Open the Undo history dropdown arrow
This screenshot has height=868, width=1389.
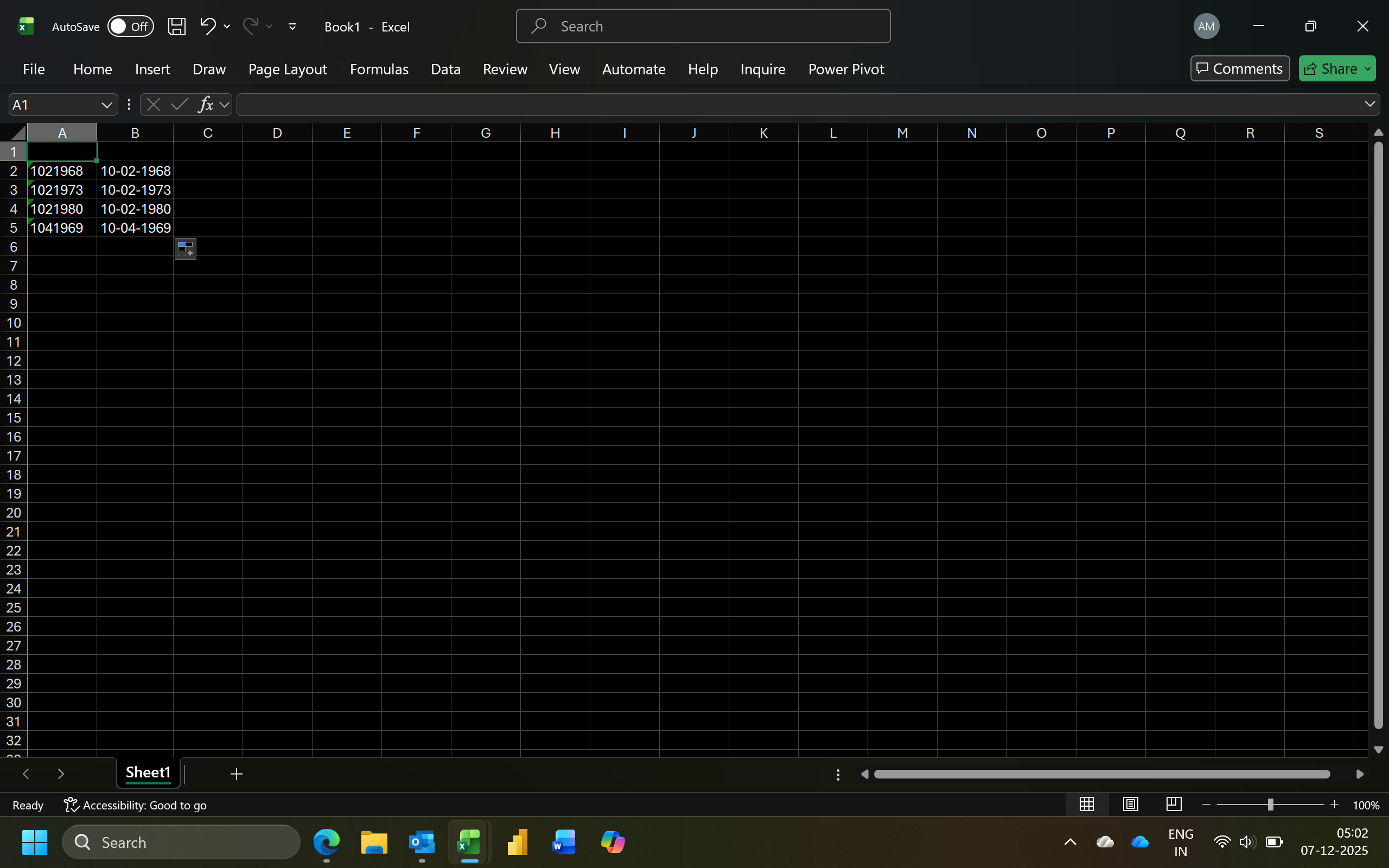[227, 27]
